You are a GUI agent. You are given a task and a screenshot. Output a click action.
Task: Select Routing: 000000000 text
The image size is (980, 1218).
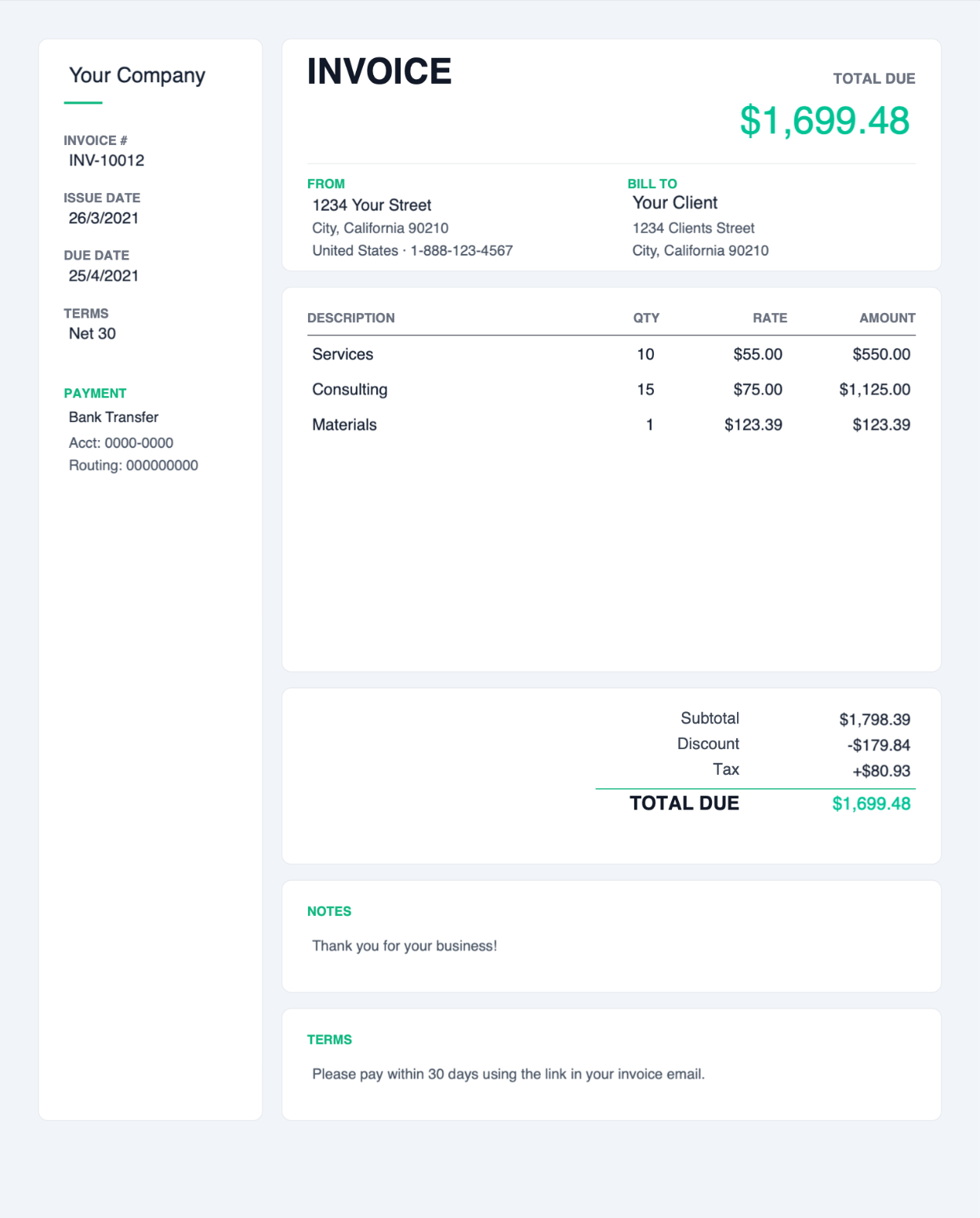tap(134, 465)
